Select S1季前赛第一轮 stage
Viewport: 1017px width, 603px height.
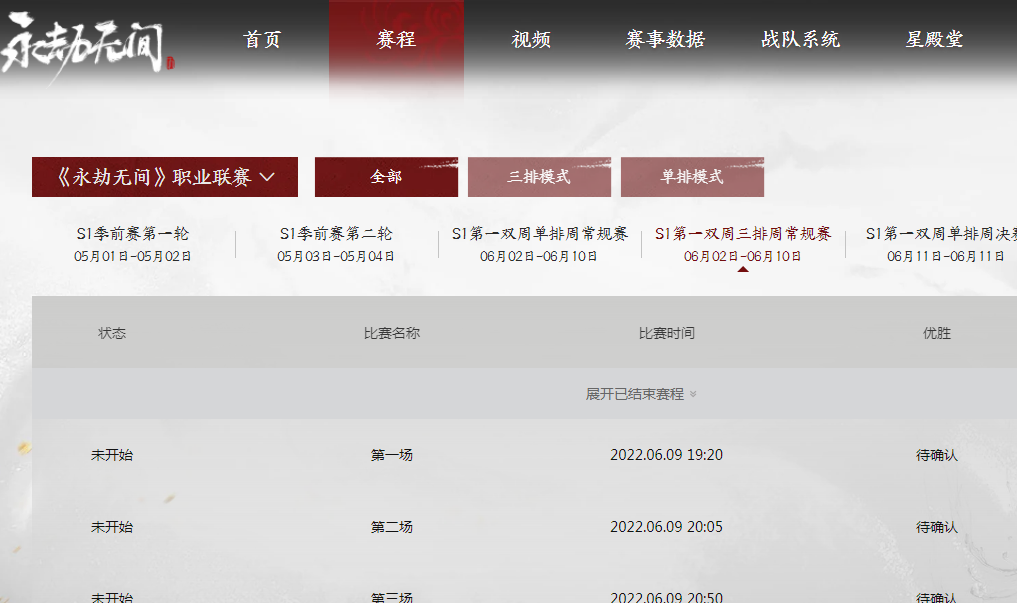(132, 244)
